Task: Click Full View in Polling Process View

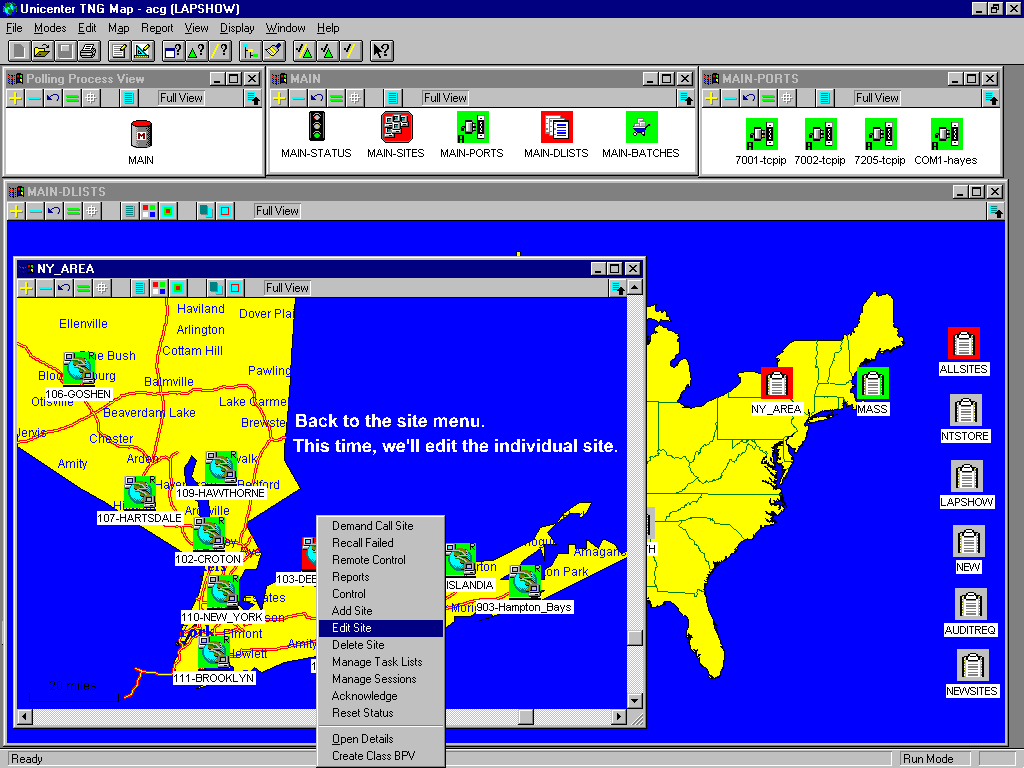Action: pos(181,98)
